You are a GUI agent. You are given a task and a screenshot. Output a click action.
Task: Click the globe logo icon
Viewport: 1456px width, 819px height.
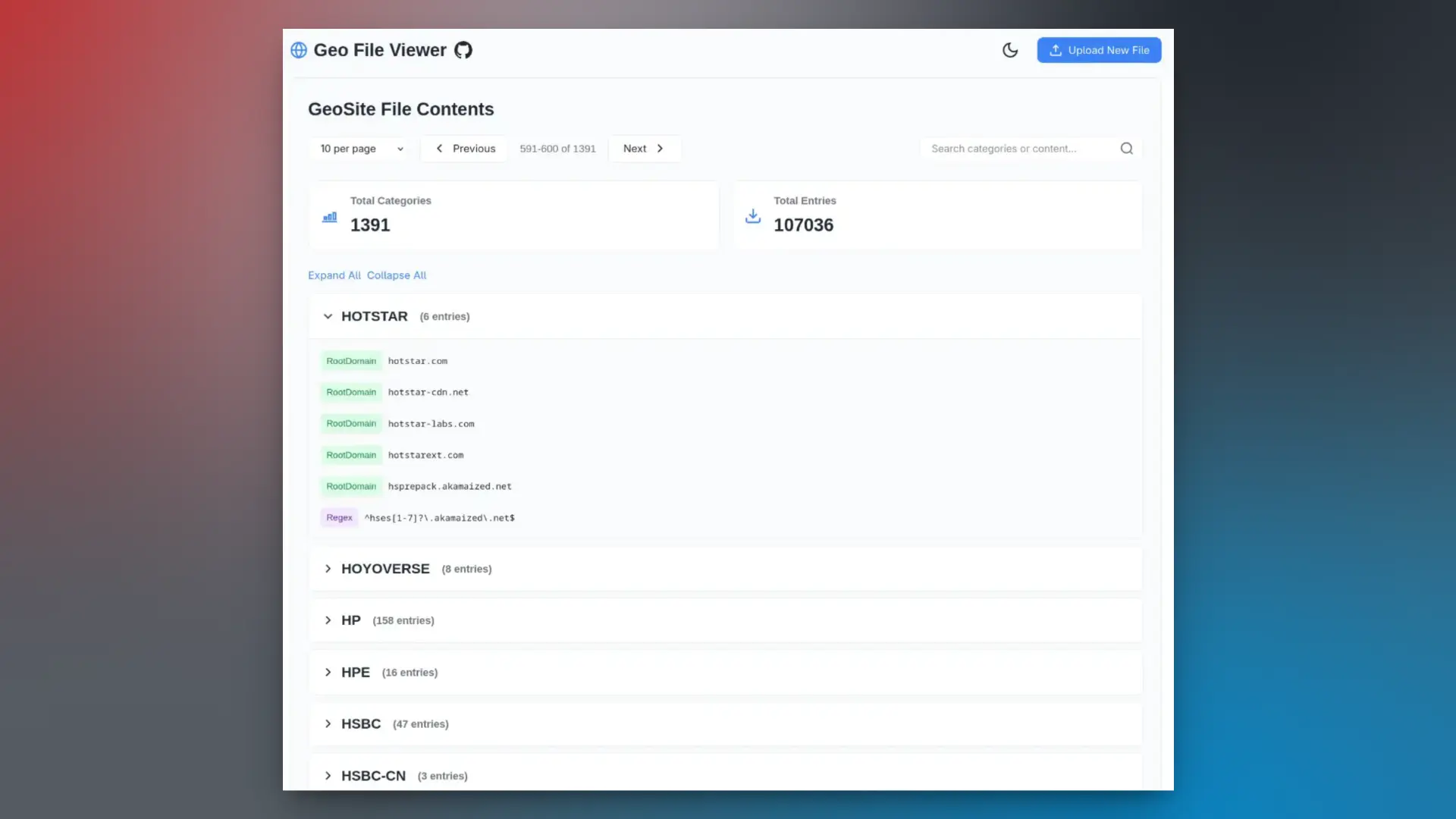click(299, 49)
